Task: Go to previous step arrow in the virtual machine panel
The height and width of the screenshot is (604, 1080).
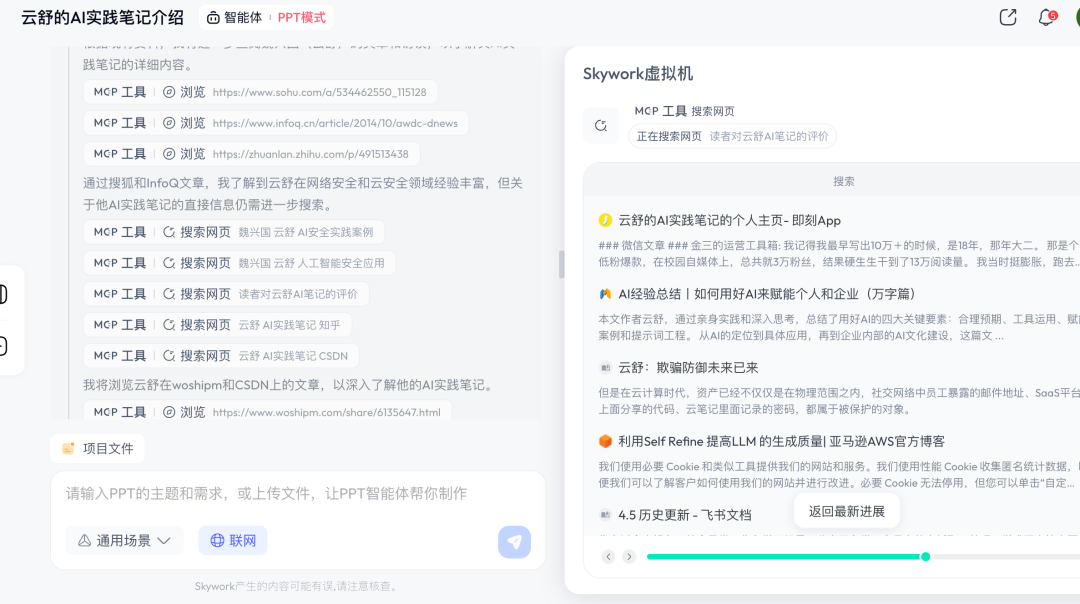Action: 608,556
